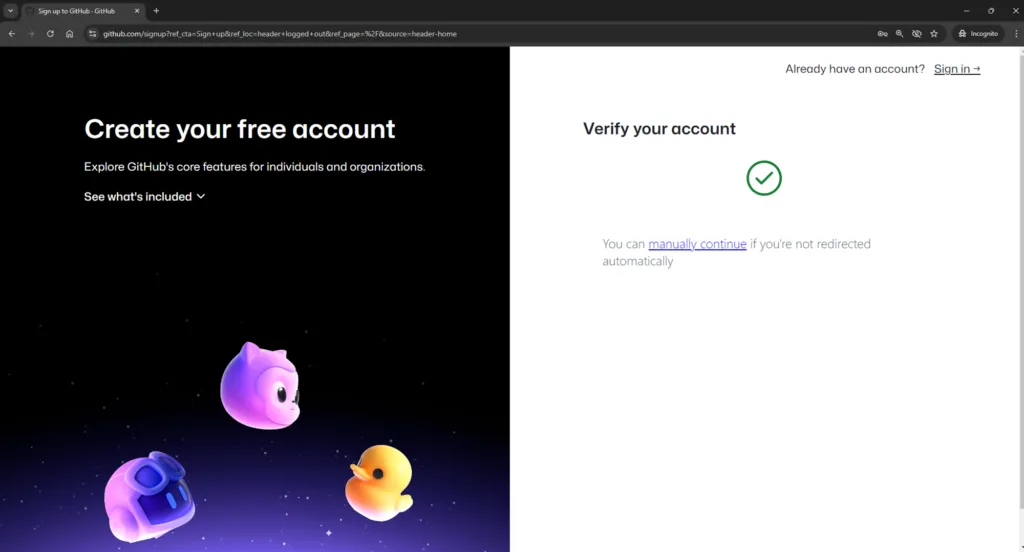The image size is (1024, 552).
Task: Click the Explore GitHub's core features text
Action: [254, 167]
